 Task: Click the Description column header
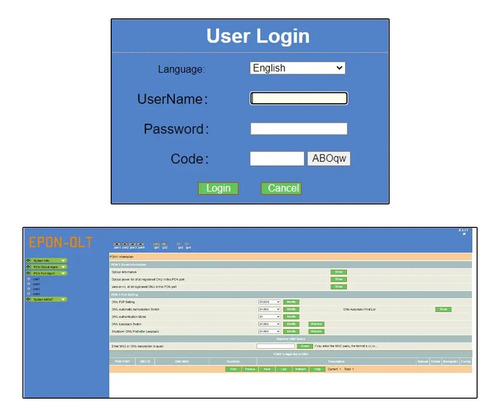[336, 362]
